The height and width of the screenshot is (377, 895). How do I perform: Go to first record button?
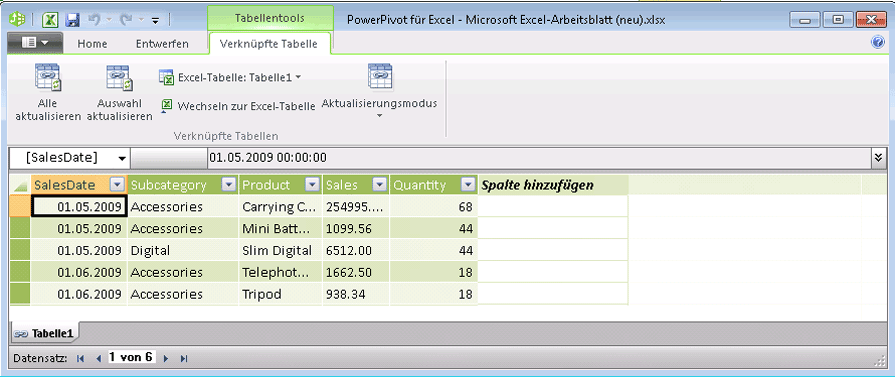[80, 358]
